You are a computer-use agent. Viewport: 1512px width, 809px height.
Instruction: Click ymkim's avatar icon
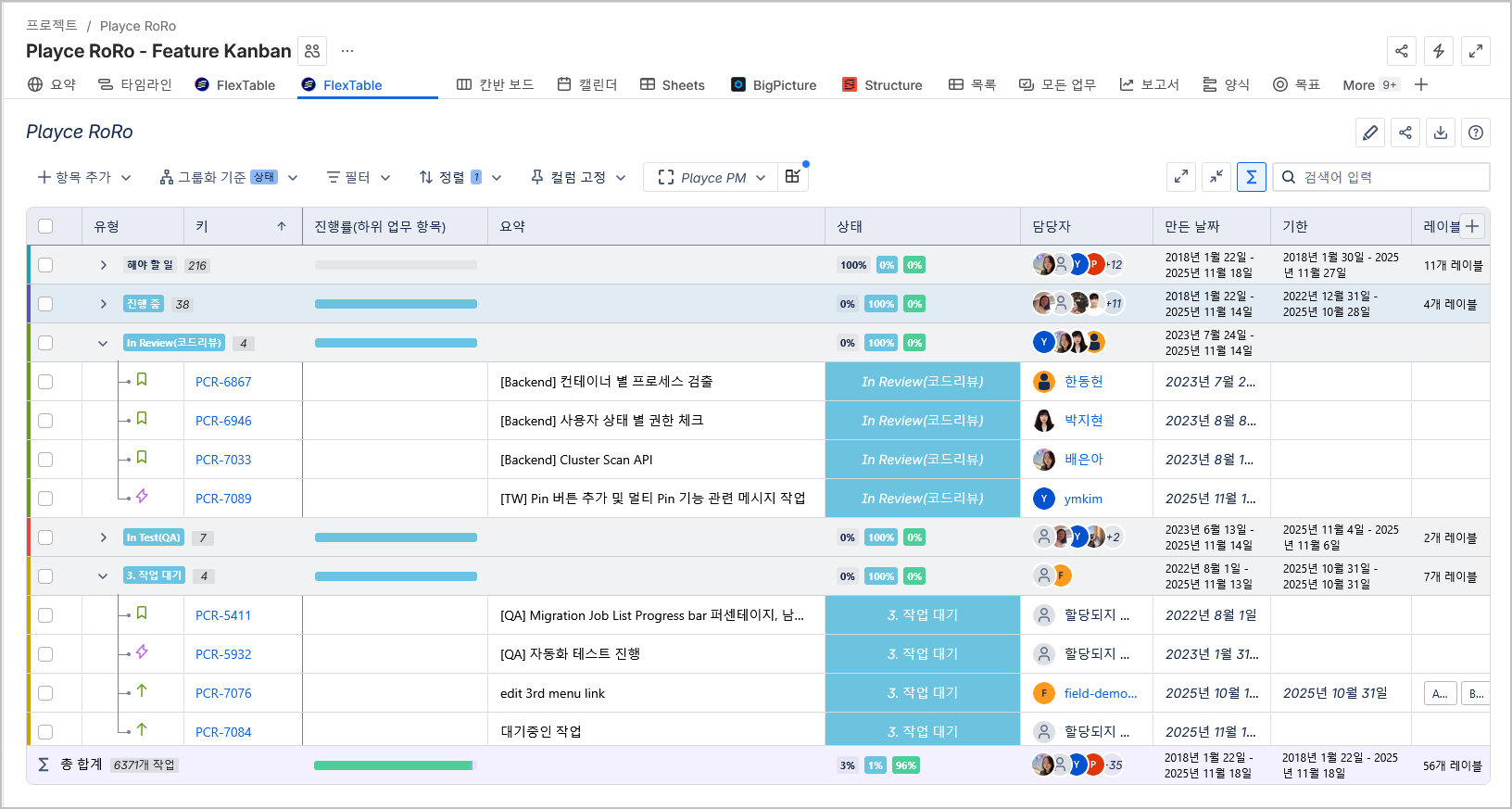coord(1044,499)
